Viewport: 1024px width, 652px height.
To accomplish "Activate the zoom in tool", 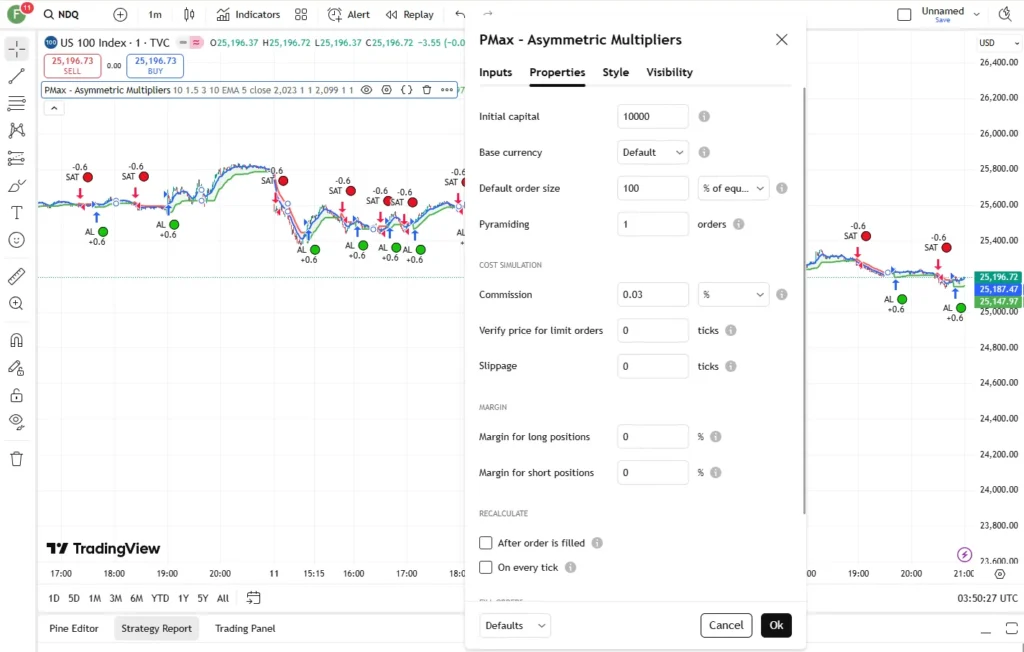I will tap(17, 304).
